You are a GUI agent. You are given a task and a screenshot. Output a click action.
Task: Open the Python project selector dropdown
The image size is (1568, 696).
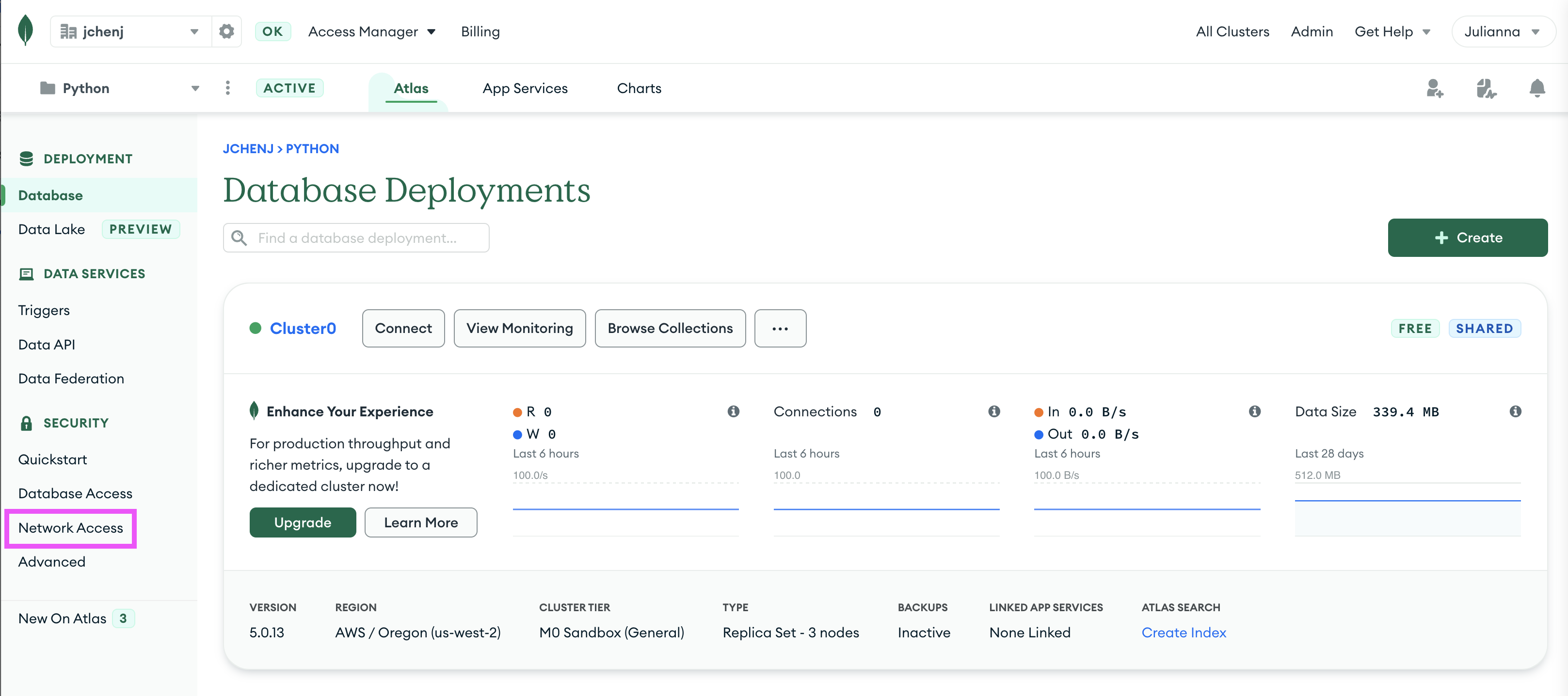(194, 88)
